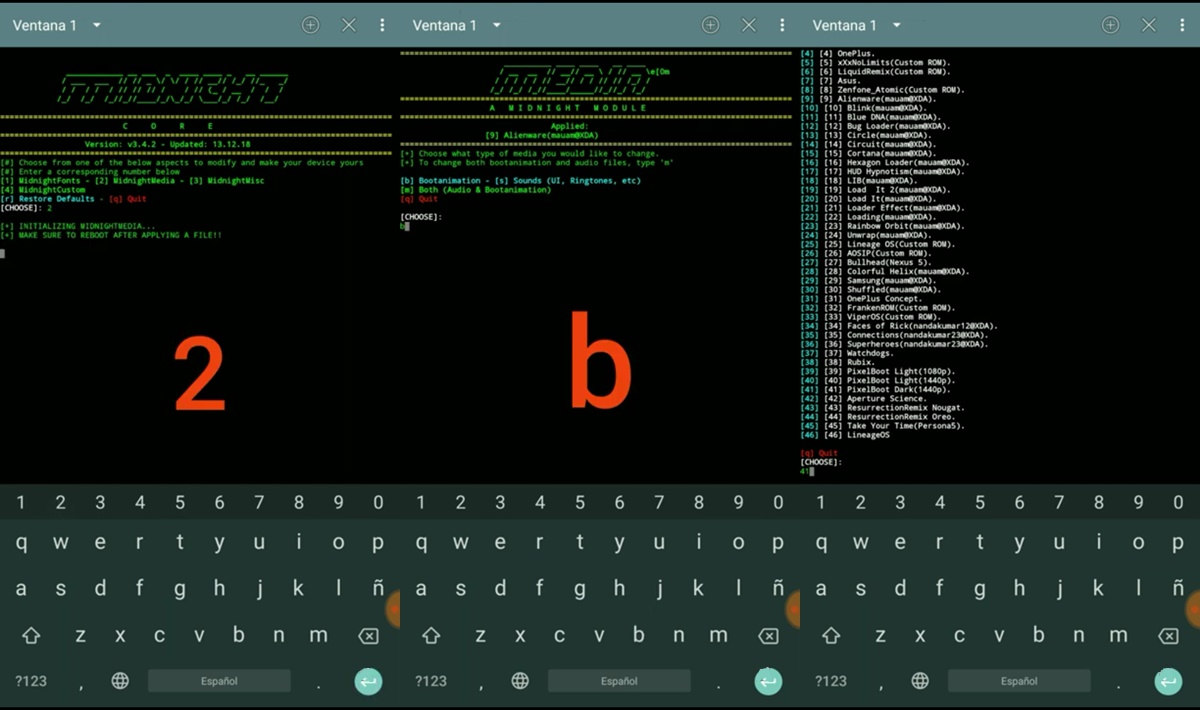Click the '[33] ViperOS(Custom ROM)' list entry
1200x710 pixels.
(x=870, y=317)
